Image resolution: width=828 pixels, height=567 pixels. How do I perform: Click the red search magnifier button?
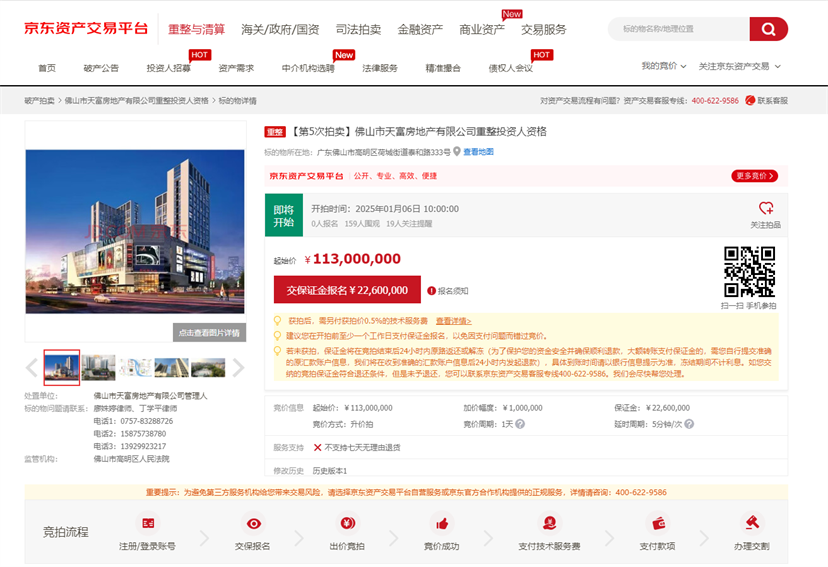click(768, 29)
